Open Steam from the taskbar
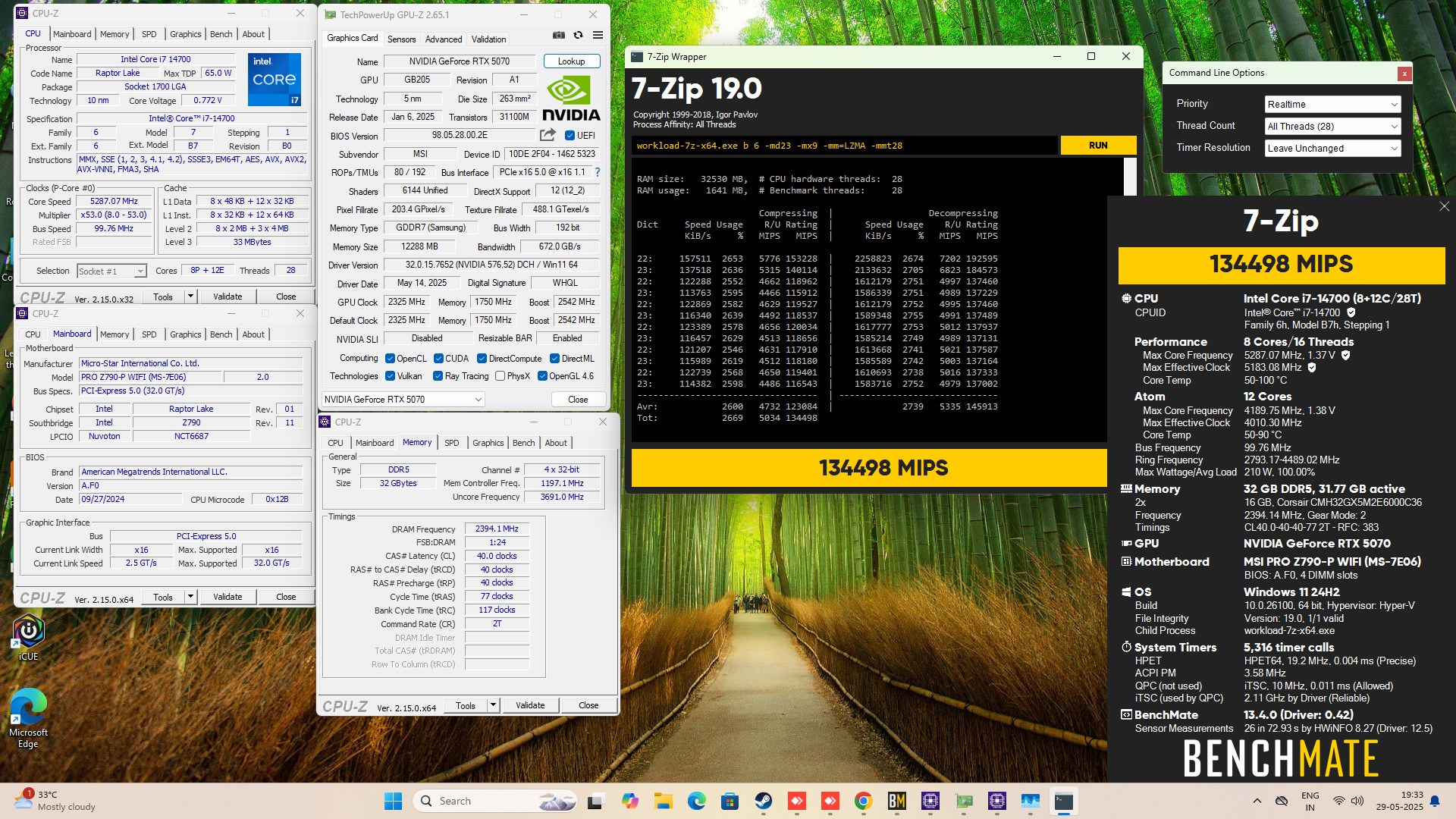Viewport: 1456px width, 819px height. click(763, 801)
